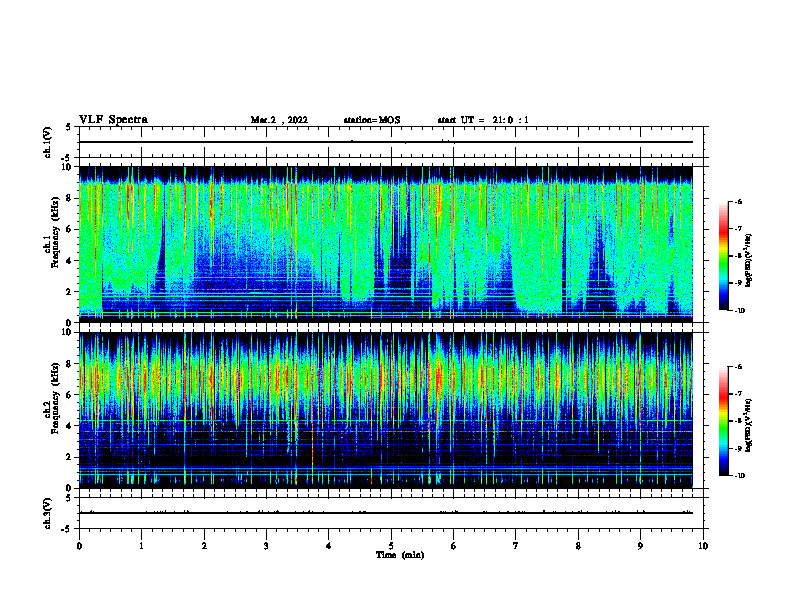Click the "station=MOS" header label
792x612 pixels.
[372, 120]
